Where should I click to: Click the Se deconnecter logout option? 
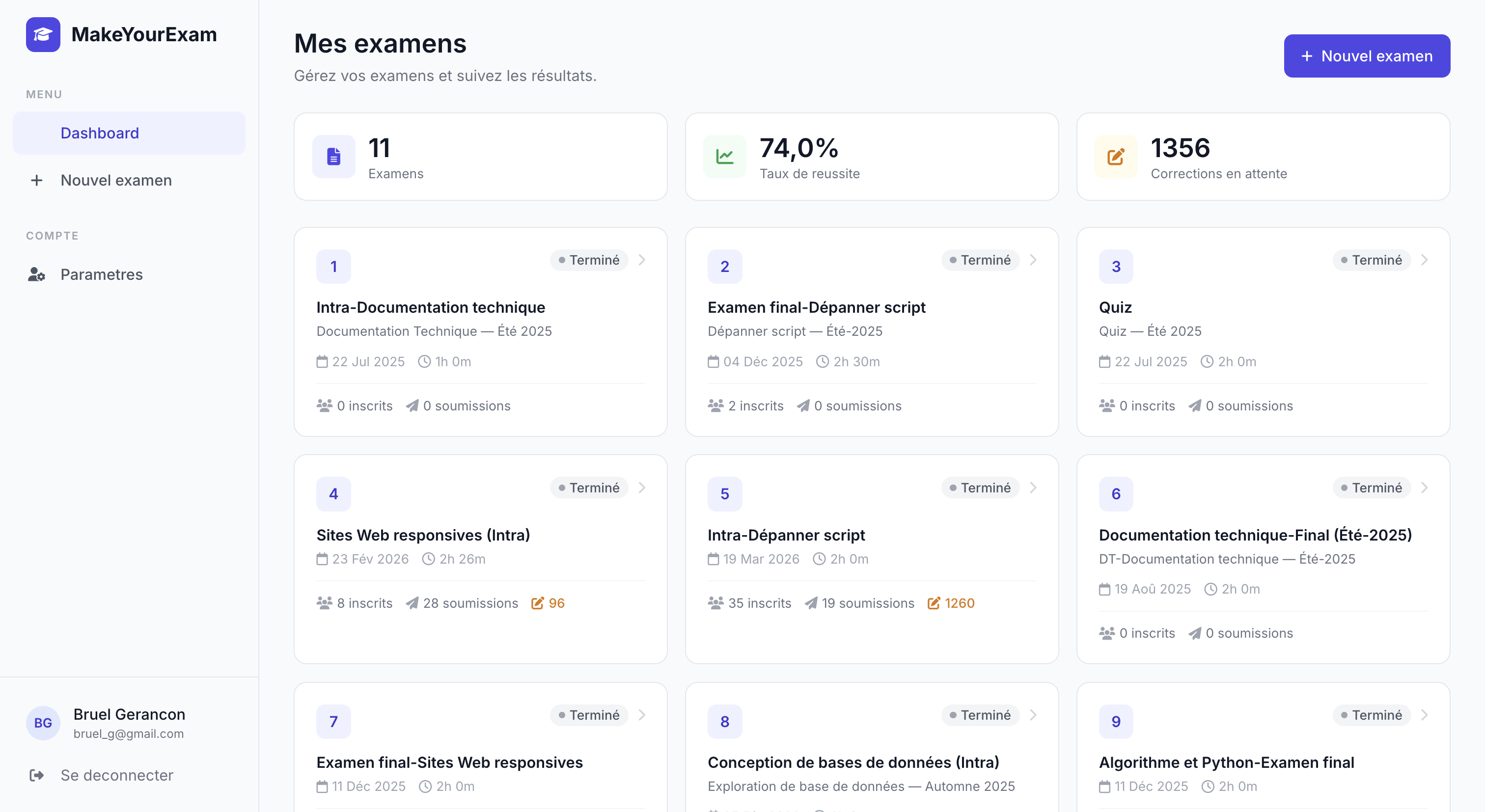pyautogui.click(x=129, y=775)
